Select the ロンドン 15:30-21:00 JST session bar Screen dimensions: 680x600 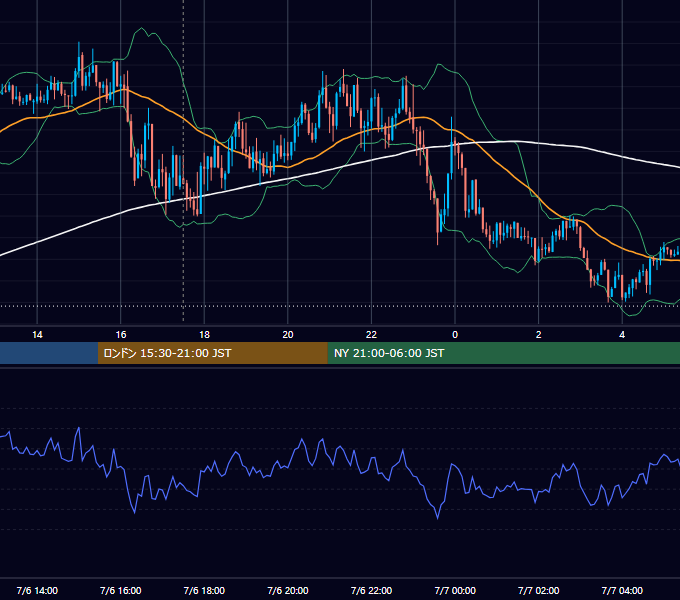point(212,353)
